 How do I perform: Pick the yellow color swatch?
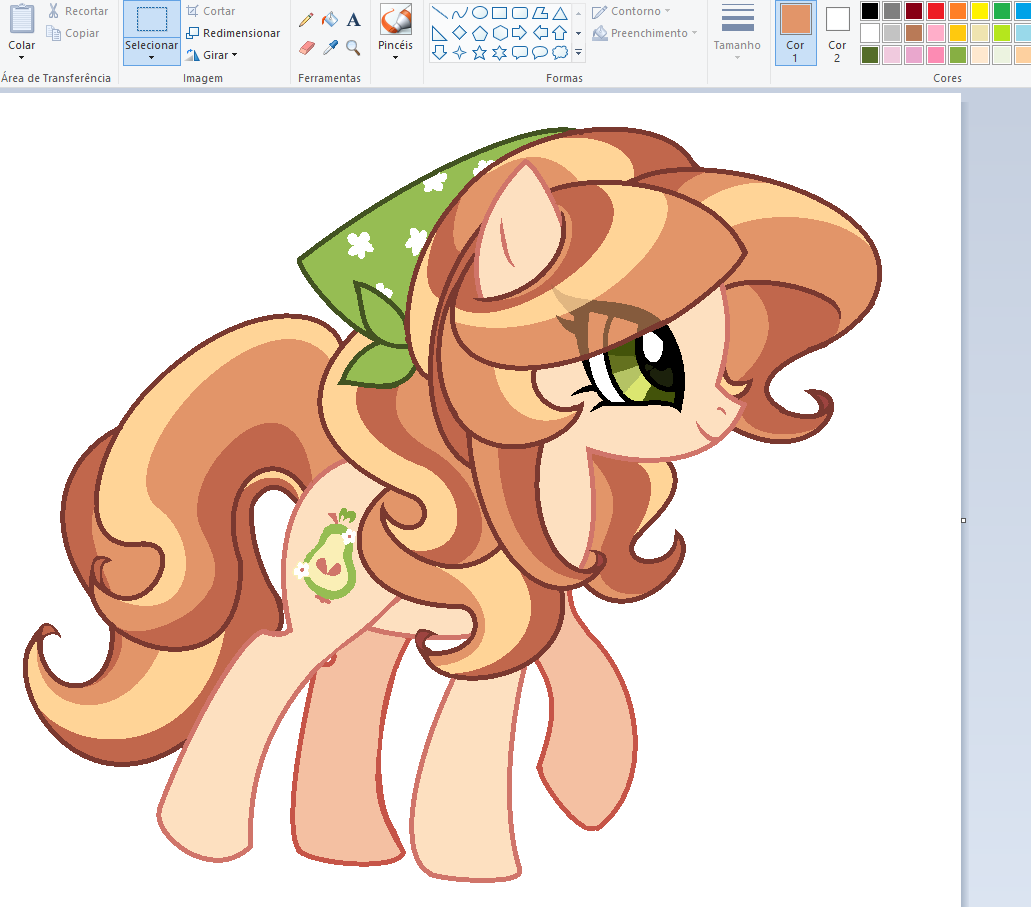click(980, 11)
